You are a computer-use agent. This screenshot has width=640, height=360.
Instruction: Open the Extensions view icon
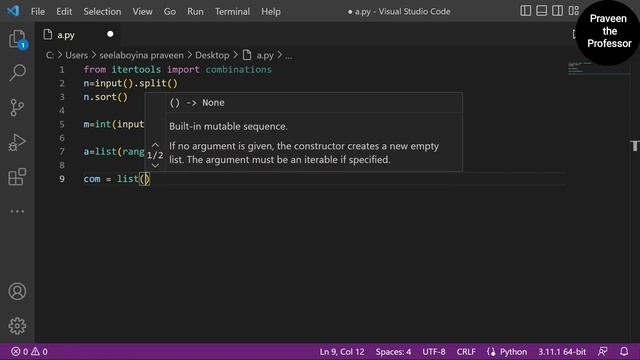pos(17,177)
